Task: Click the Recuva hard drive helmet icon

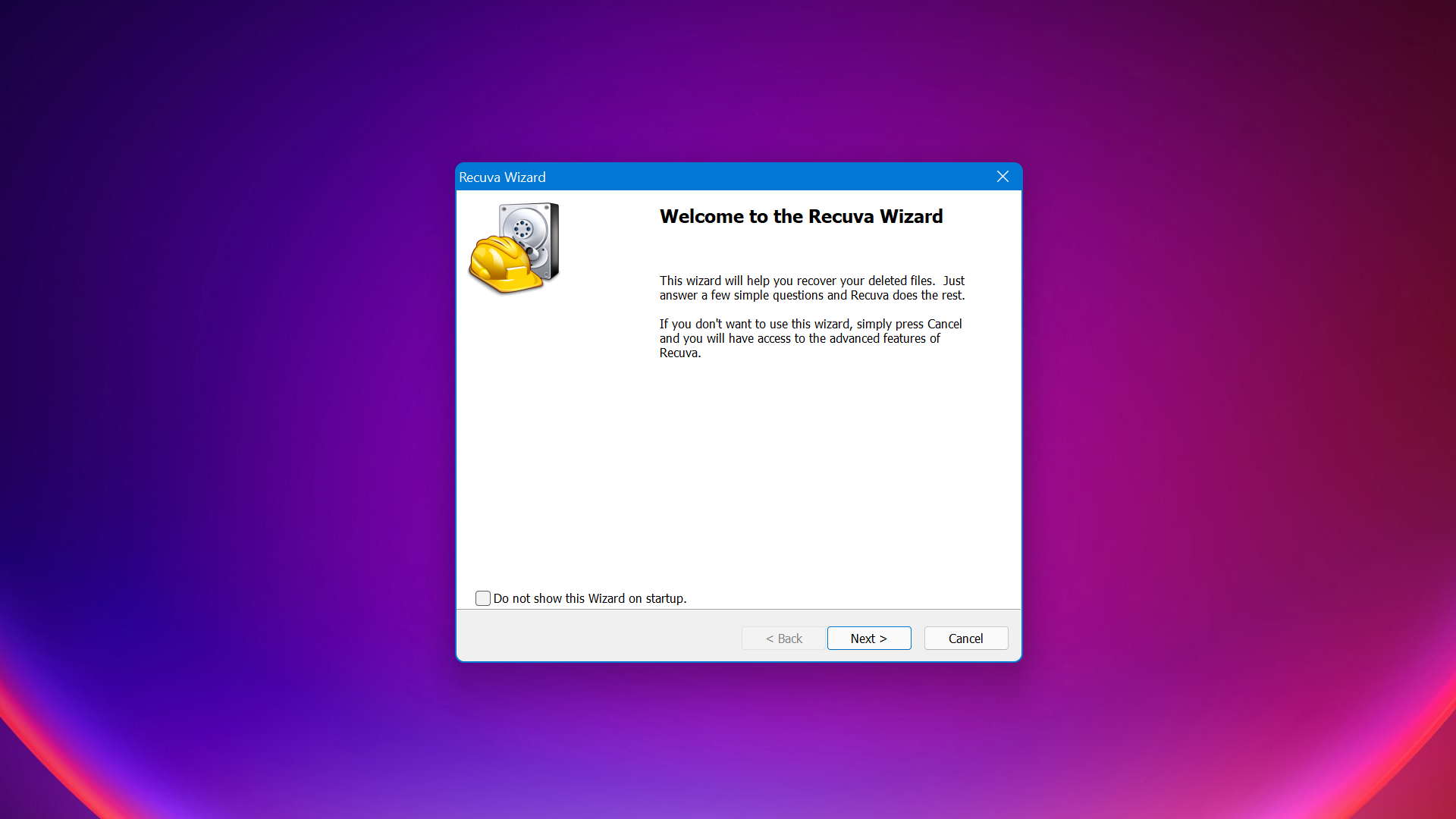Action: pyautogui.click(x=514, y=248)
